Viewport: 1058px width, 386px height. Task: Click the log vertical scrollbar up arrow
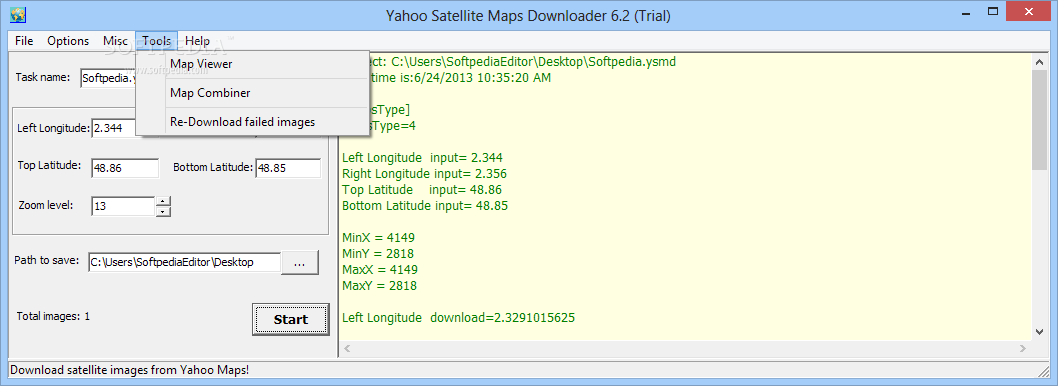[1040, 61]
